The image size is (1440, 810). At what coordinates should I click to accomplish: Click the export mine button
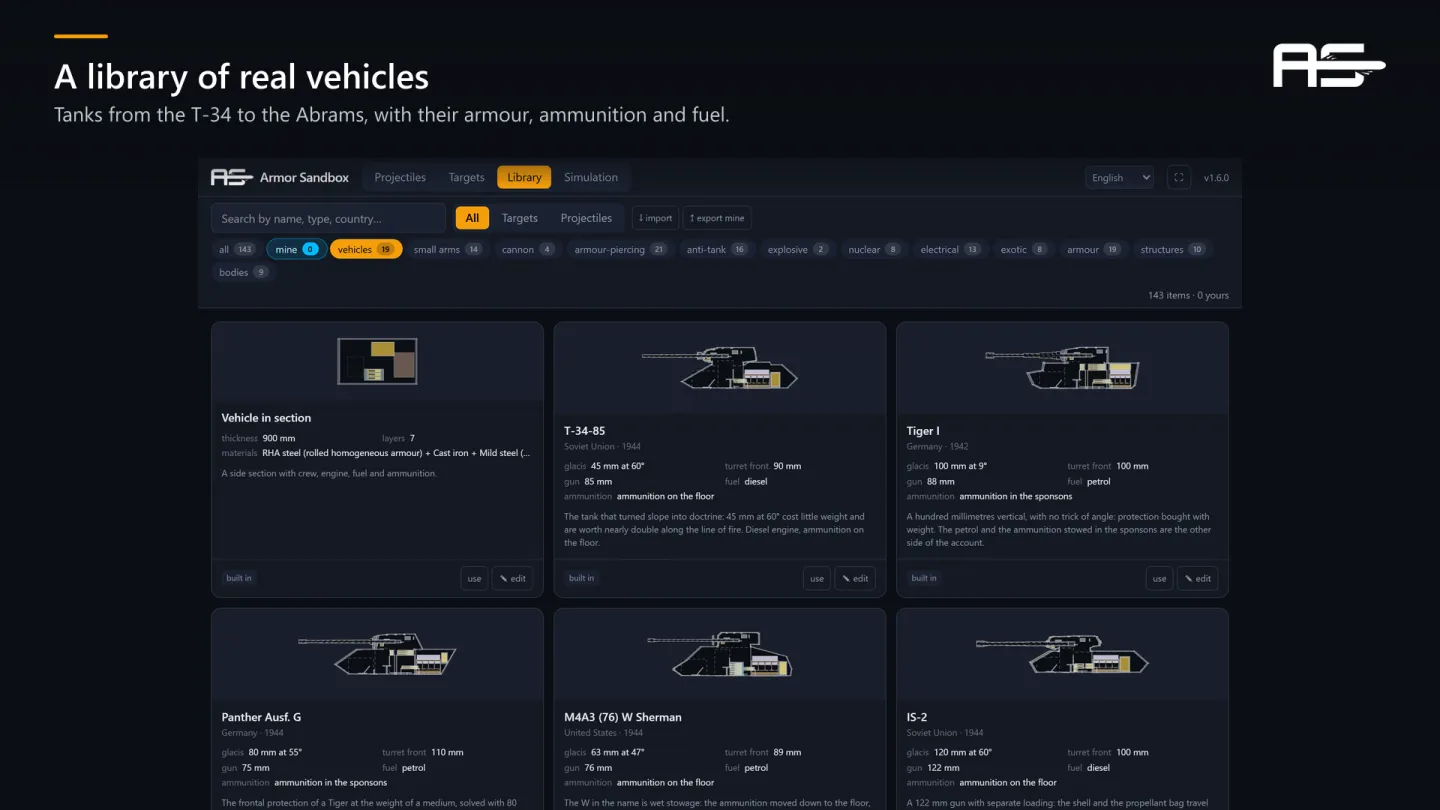(x=717, y=218)
